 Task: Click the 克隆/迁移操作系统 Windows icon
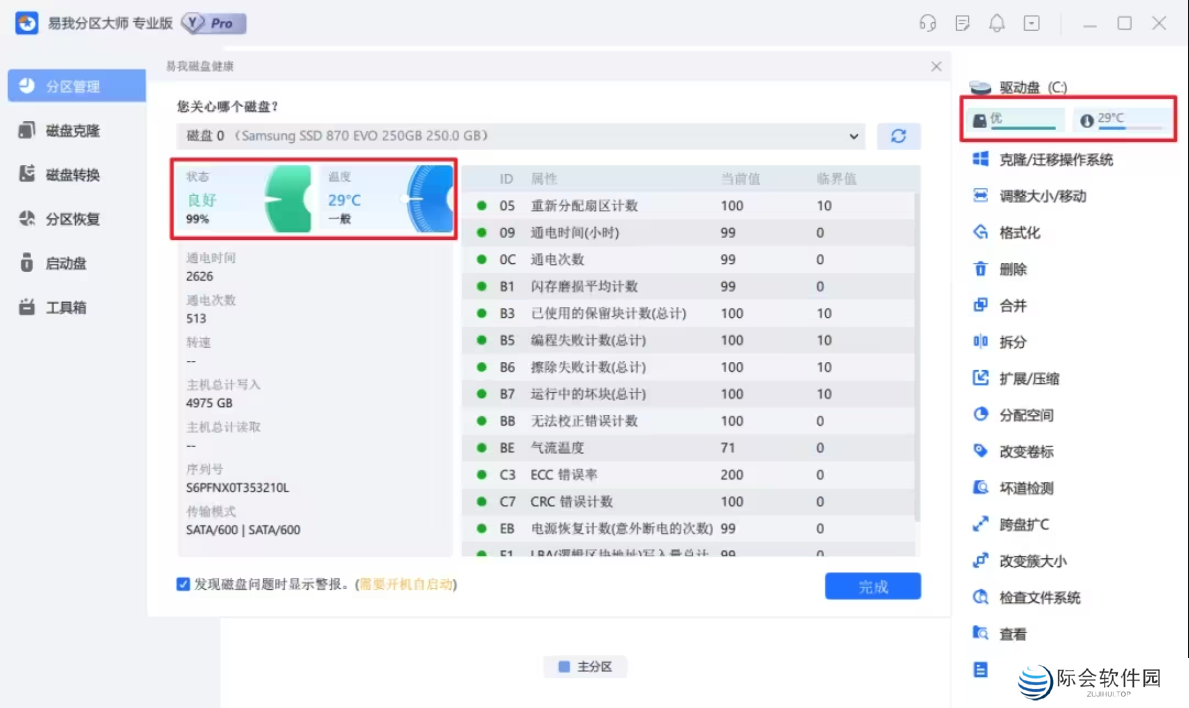click(981, 160)
